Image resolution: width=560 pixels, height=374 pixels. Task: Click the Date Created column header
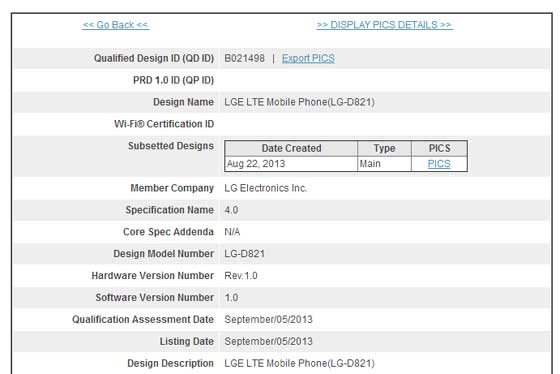[x=291, y=148]
